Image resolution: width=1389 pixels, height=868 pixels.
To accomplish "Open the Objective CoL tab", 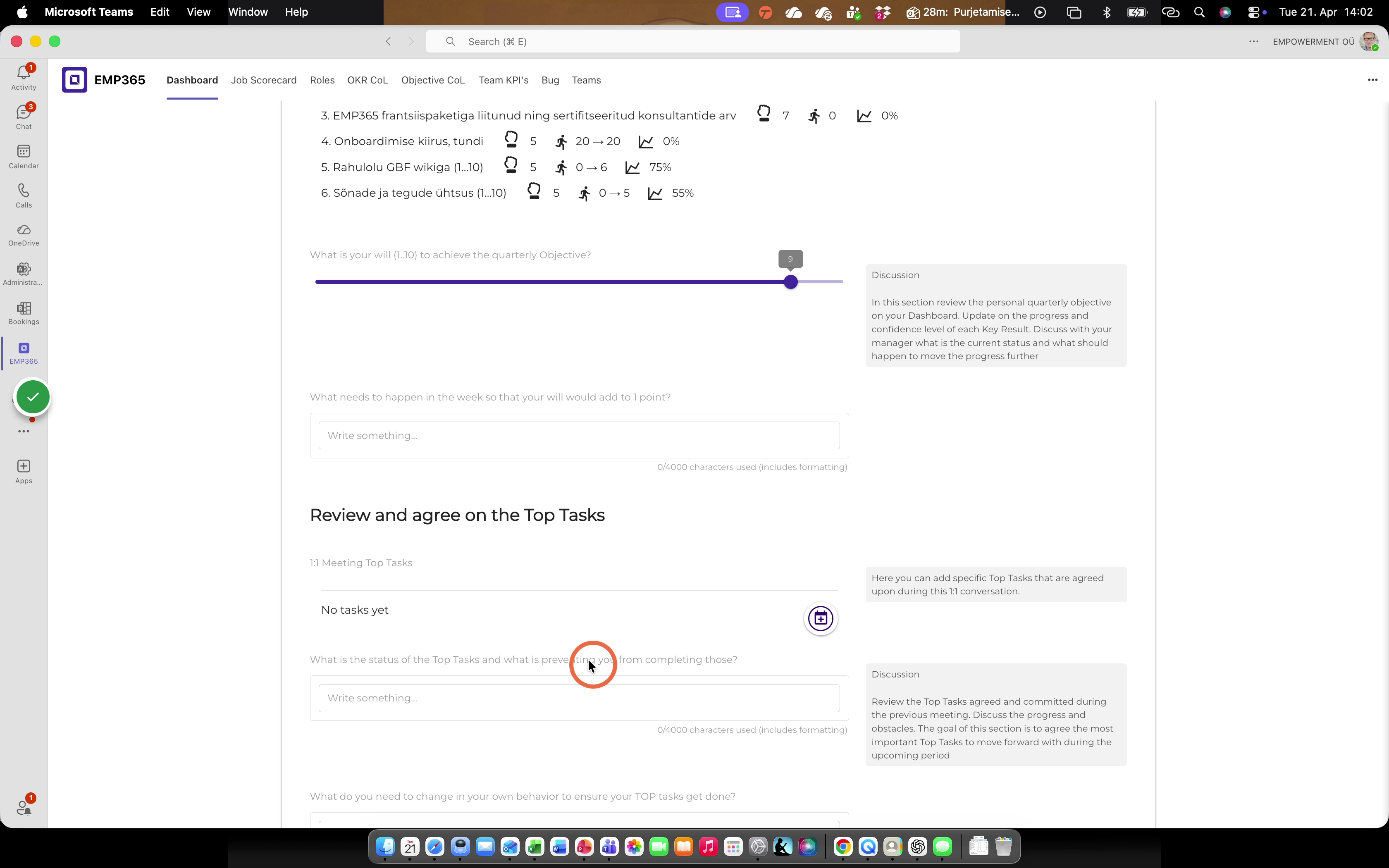I will (x=433, y=80).
